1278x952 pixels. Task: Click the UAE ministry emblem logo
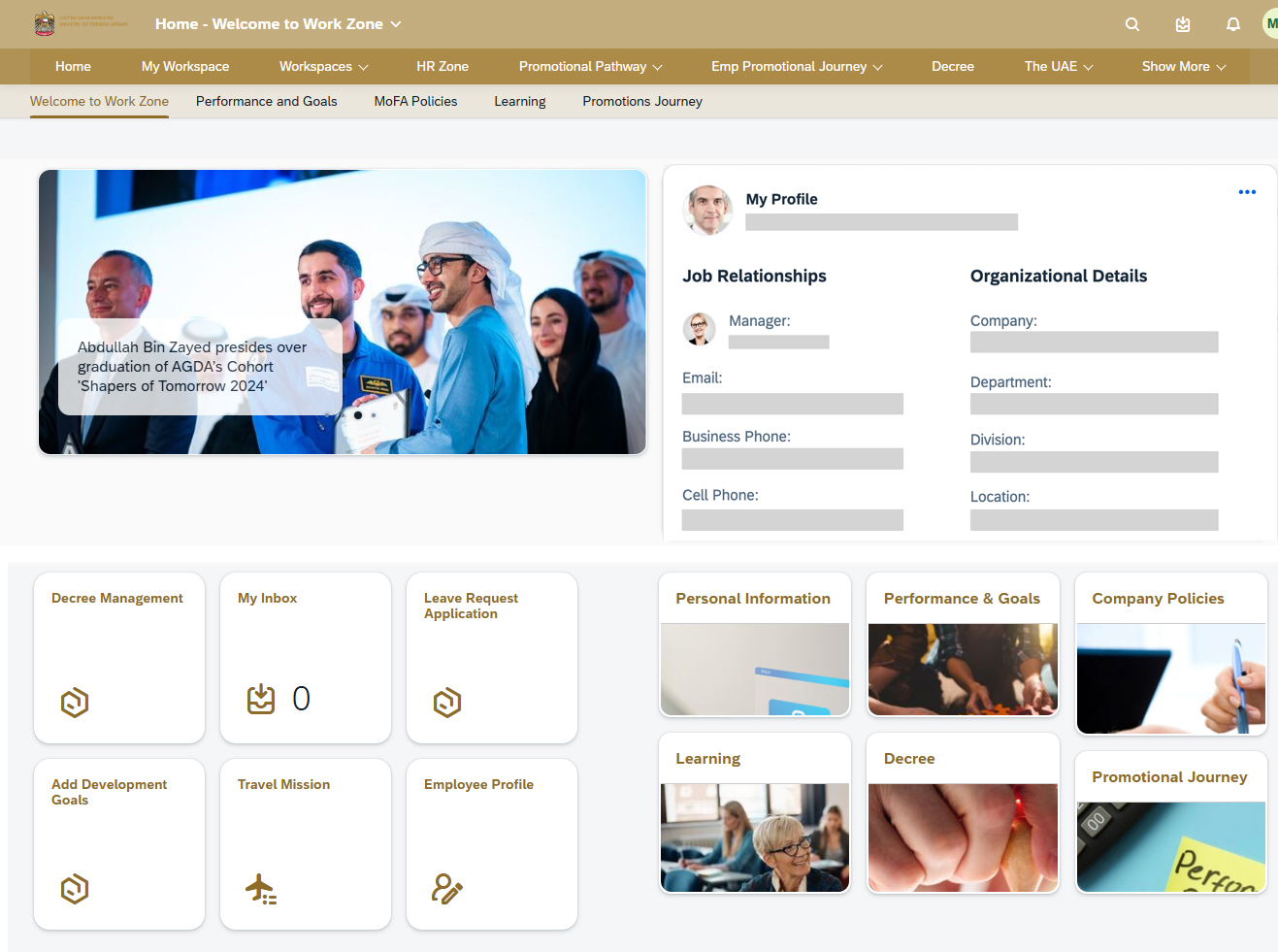coord(45,23)
